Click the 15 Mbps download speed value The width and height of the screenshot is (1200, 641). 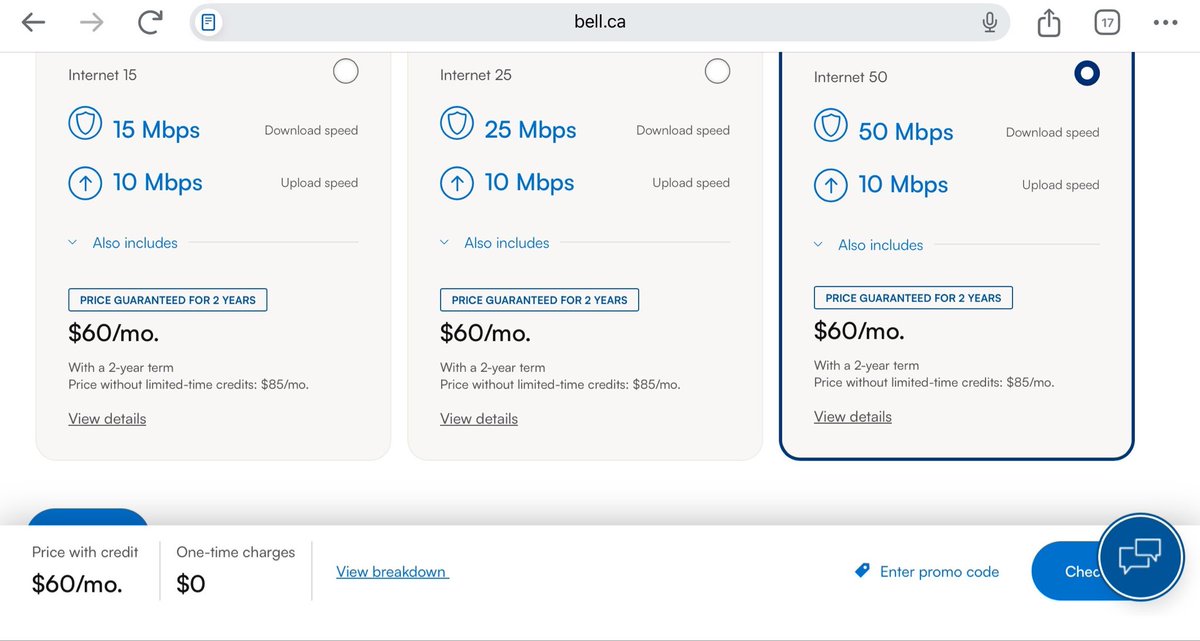156,130
